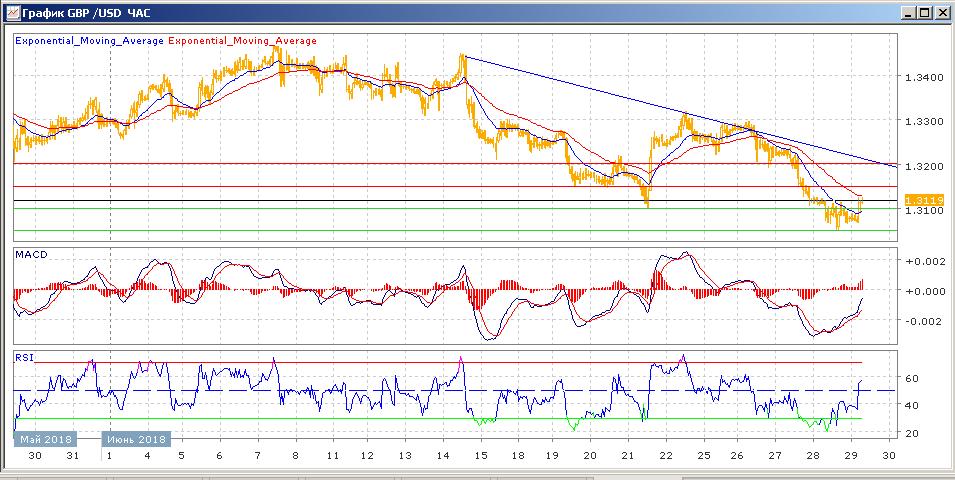Image resolution: width=955 pixels, height=480 pixels.
Task: Click the 'Май 2018' month marker
Action: tap(46, 439)
